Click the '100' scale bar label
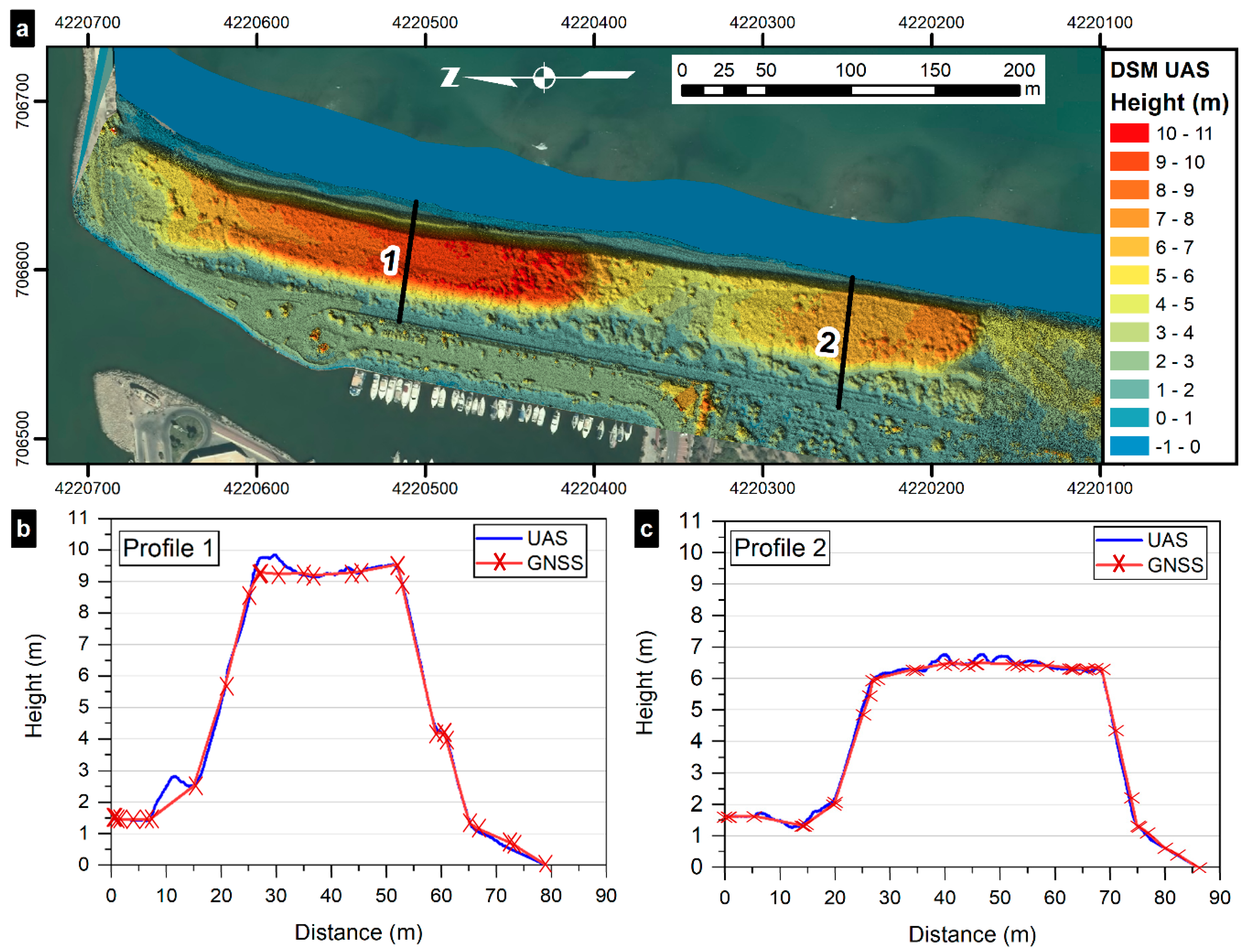1246x952 pixels. [x=850, y=70]
